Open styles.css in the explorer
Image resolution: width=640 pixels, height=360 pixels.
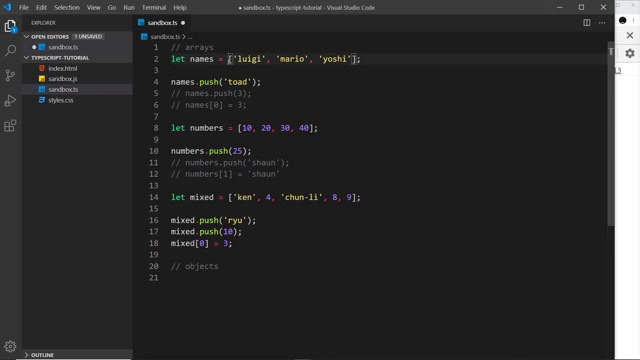(x=61, y=100)
